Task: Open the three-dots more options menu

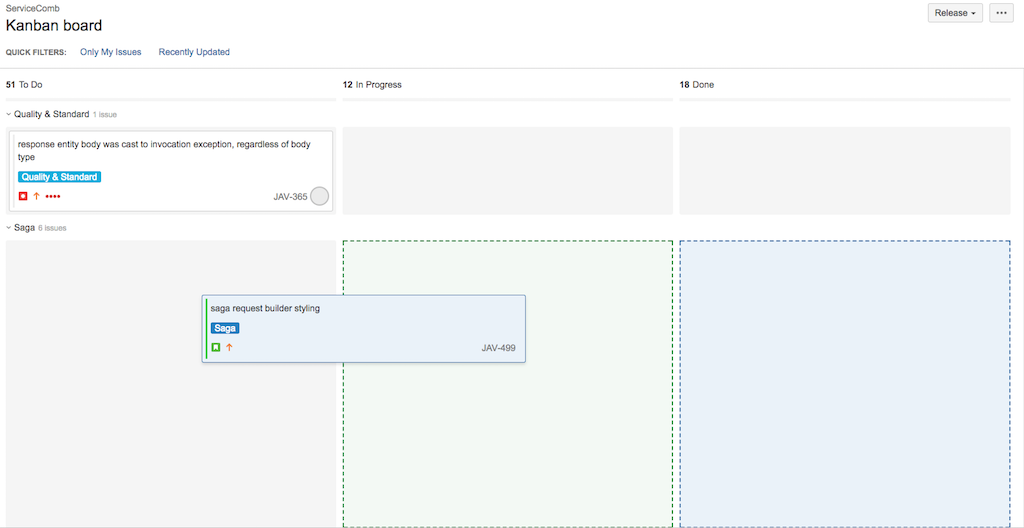Action: click(1001, 13)
